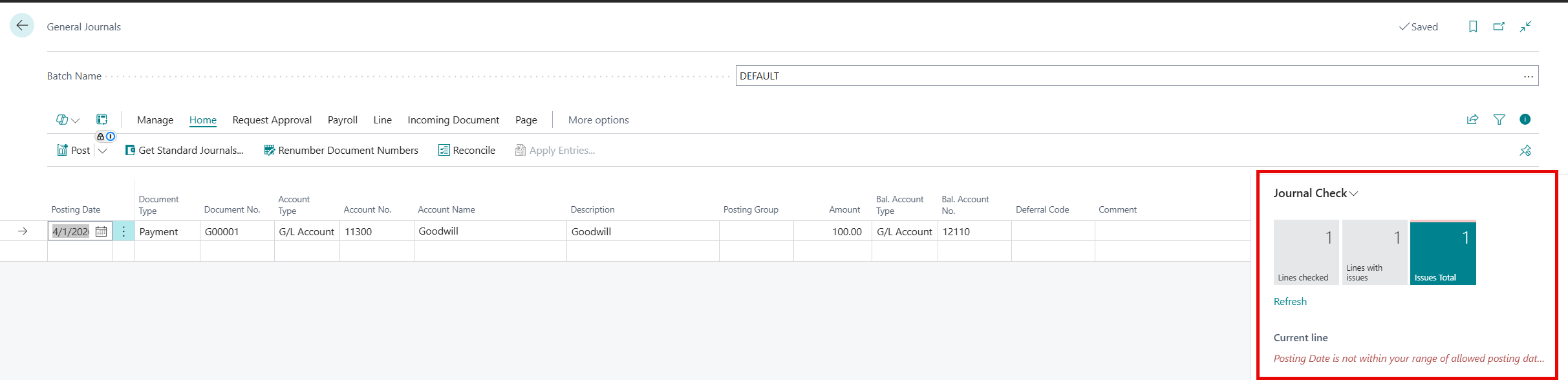Click the Issues Total tile
The height and width of the screenshot is (380, 1568).
tap(1443, 253)
